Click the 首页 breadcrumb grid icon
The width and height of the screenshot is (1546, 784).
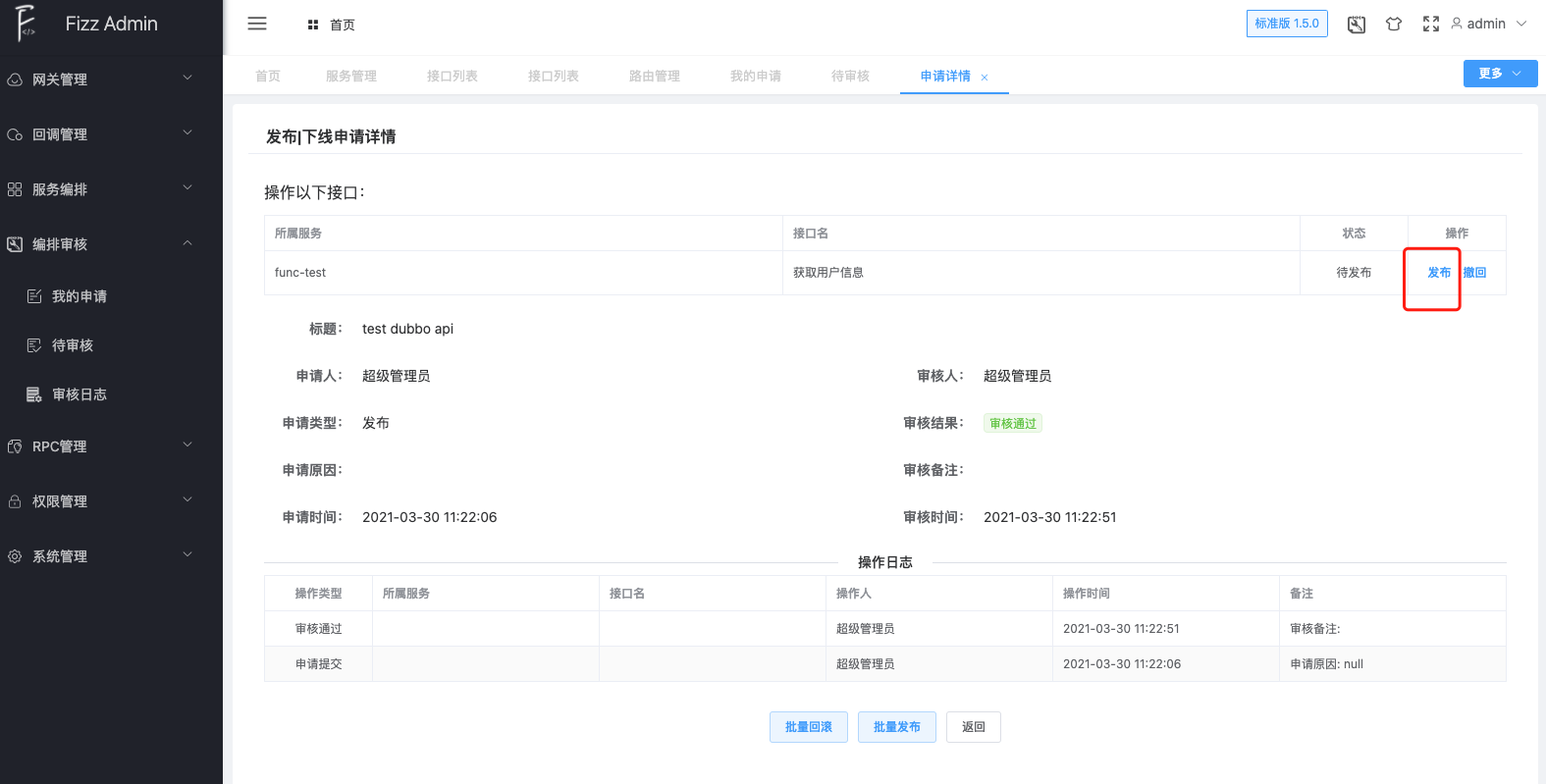(313, 25)
